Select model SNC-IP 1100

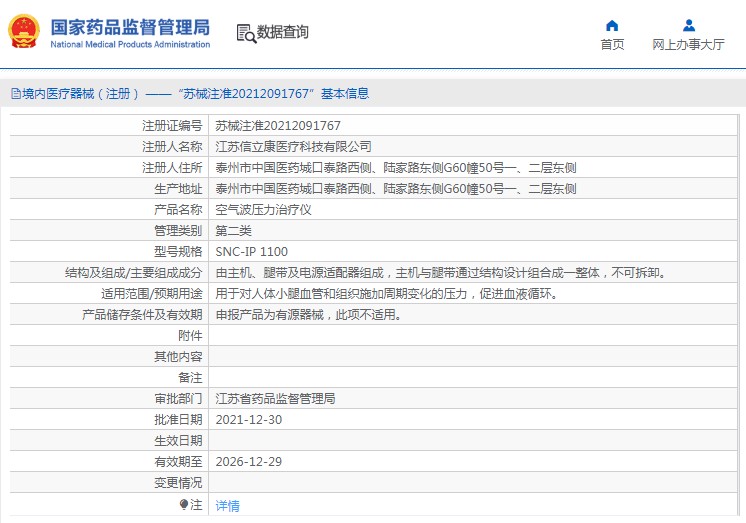(251, 251)
